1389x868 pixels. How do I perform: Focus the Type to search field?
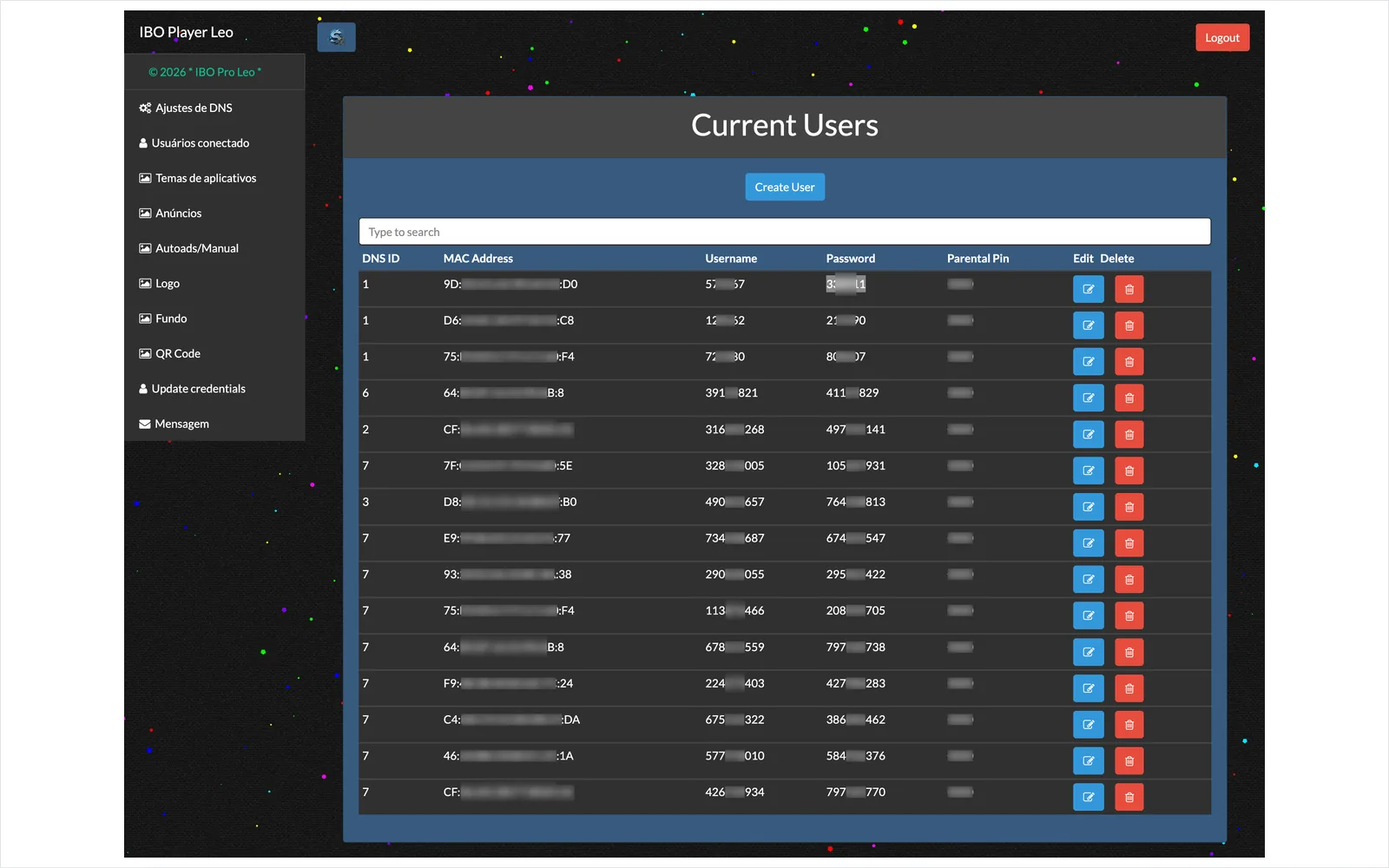[x=785, y=232]
